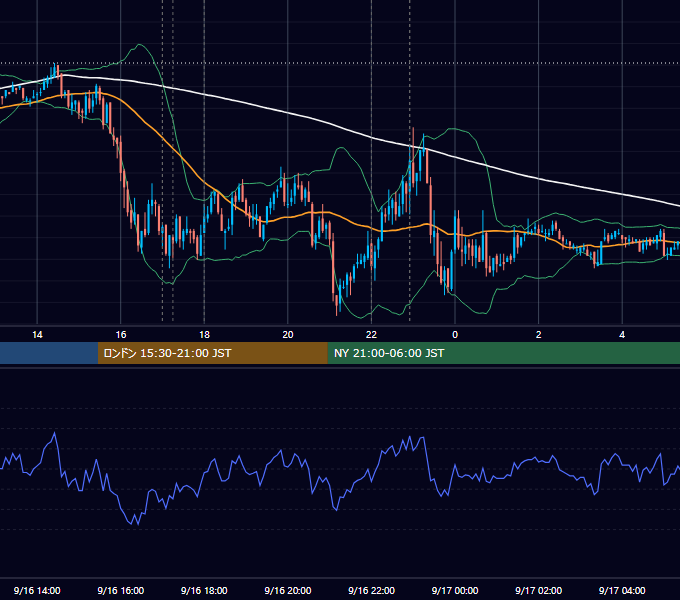Click the 18 hour axis label
Screen dimensions: 680x600
pos(204,335)
